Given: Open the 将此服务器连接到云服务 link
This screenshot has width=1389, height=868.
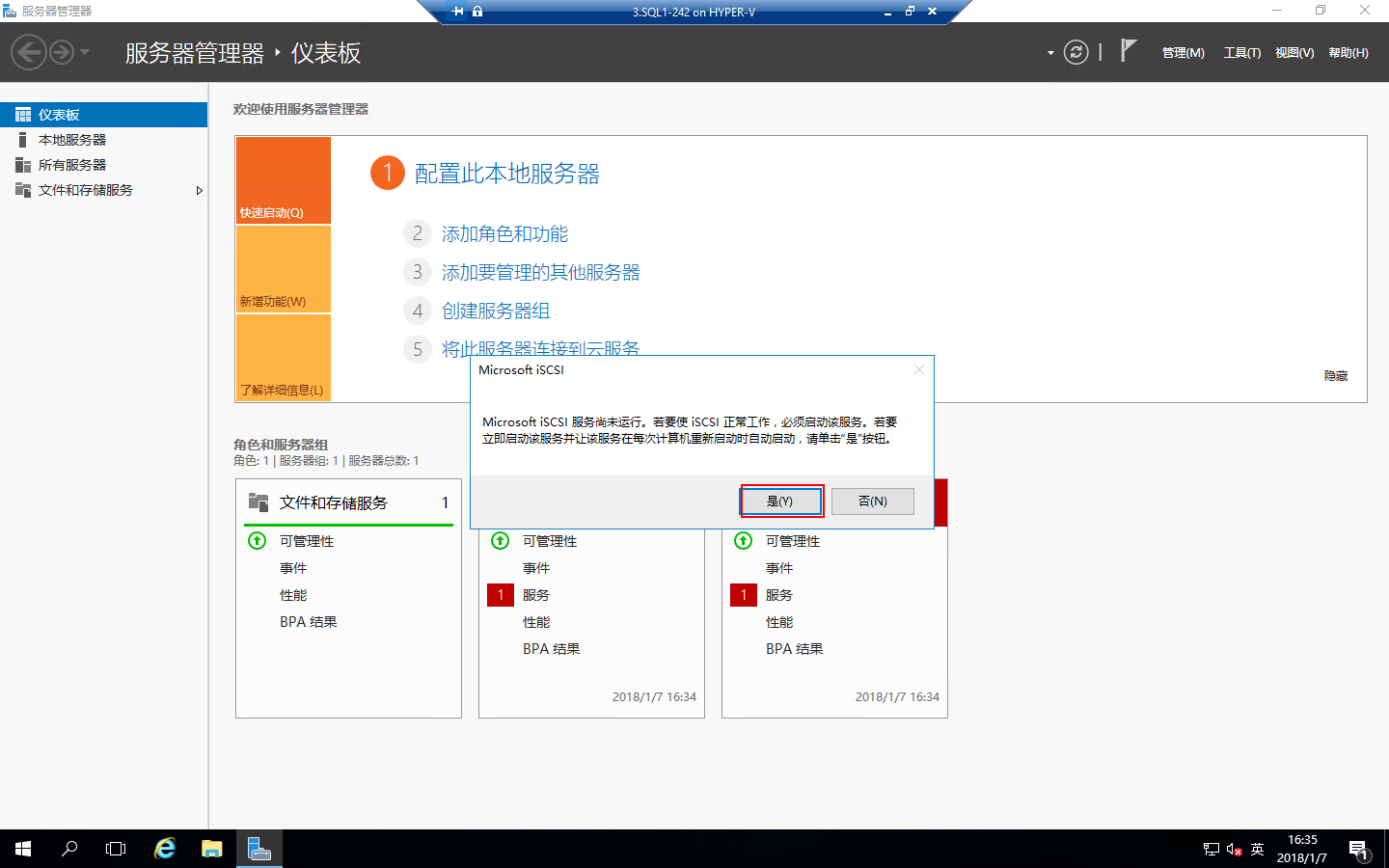Looking at the screenshot, I should (x=541, y=348).
